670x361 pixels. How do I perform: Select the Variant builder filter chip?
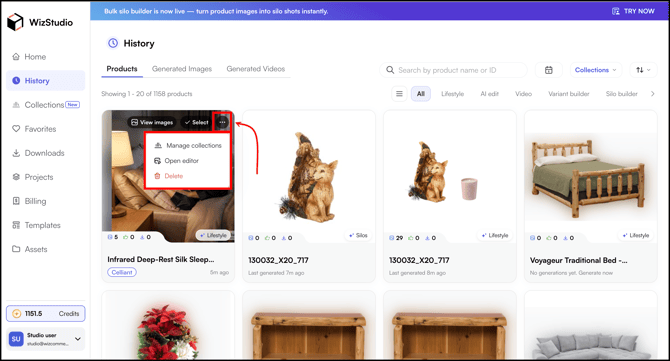(569, 94)
